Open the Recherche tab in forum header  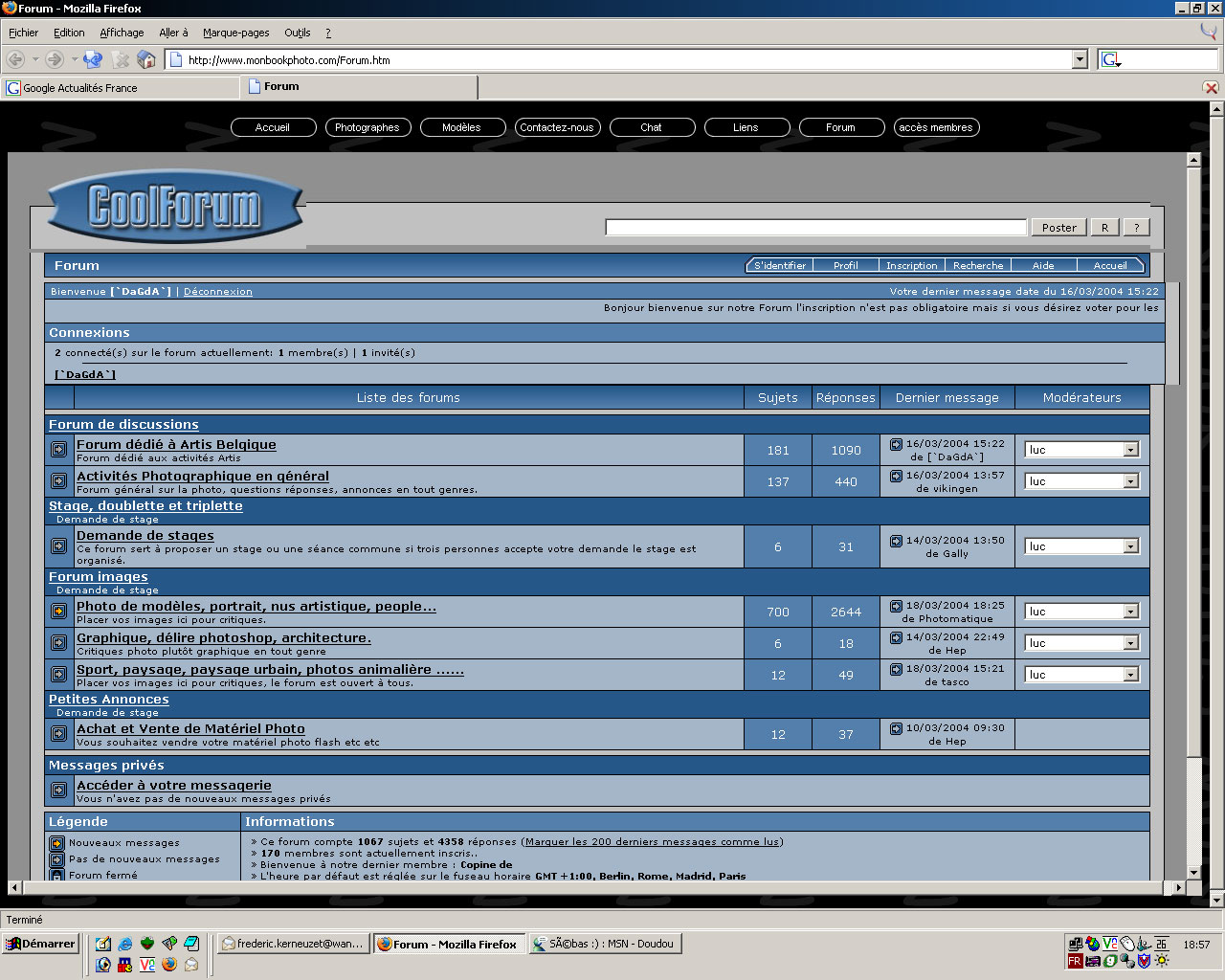click(x=978, y=265)
